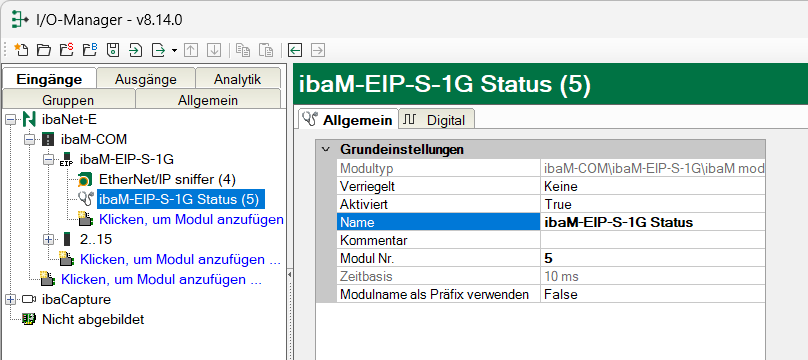This screenshot has height=360, width=808.
Task: Collapse the ibaNet-E tree node
Action: [x=11, y=119]
